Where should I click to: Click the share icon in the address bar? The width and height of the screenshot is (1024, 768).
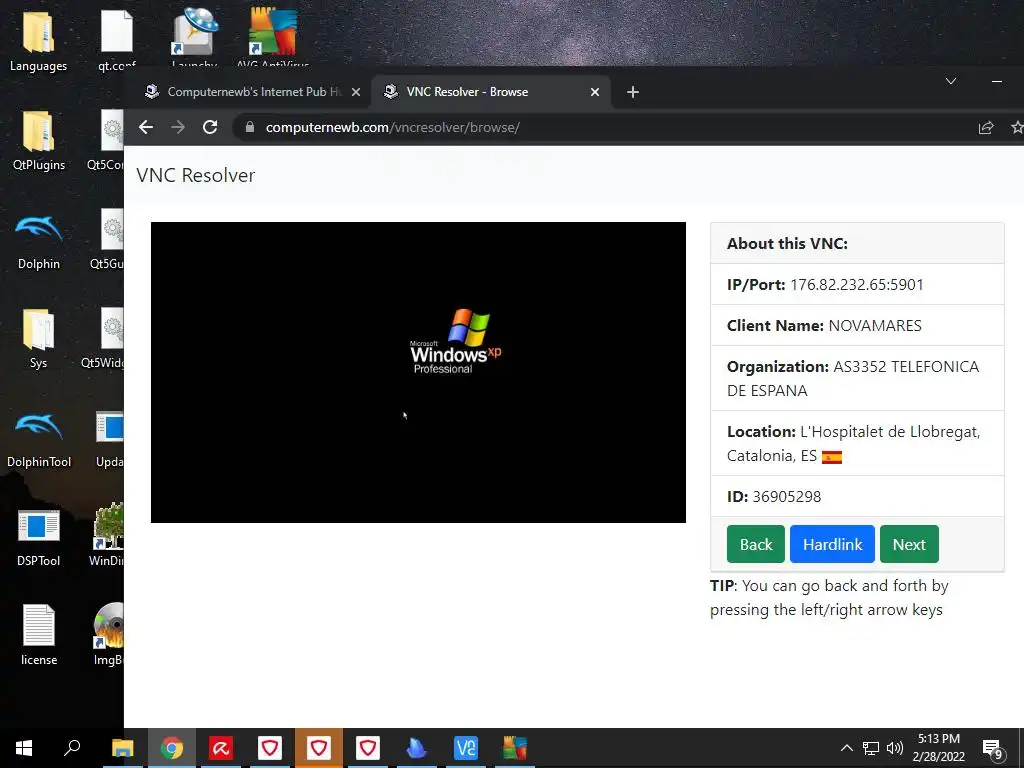coord(985,127)
